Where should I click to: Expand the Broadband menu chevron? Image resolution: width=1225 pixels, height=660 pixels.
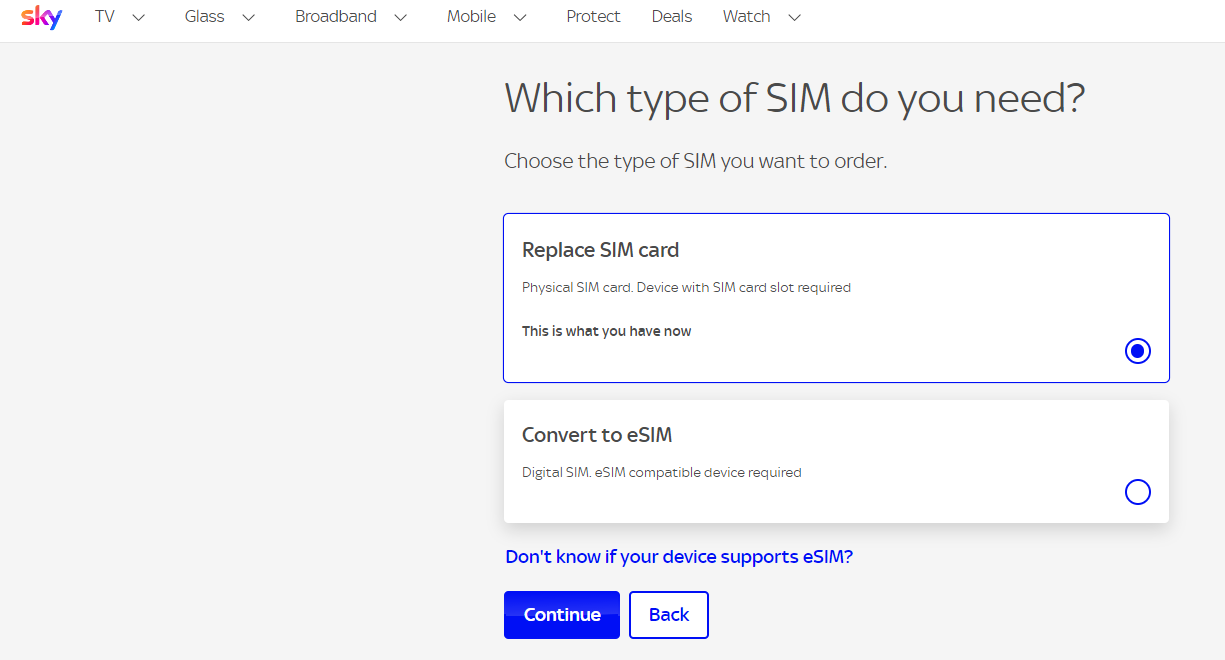pyautogui.click(x=401, y=17)
